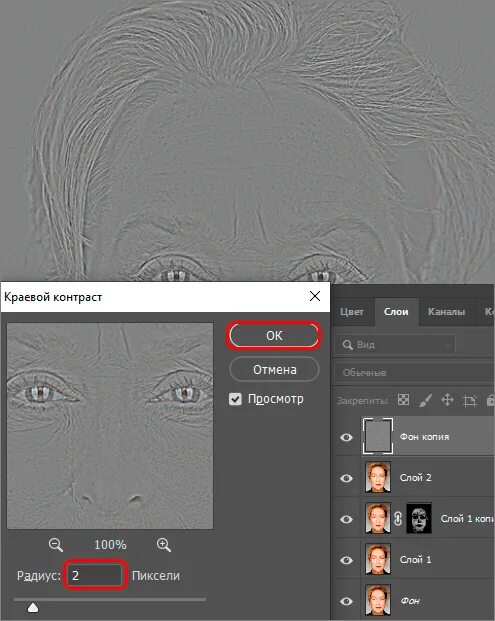Select the Фон копия layer thumbnail
Image resolution: width=495 pixels, height=621 pixels.
[378, 436]
